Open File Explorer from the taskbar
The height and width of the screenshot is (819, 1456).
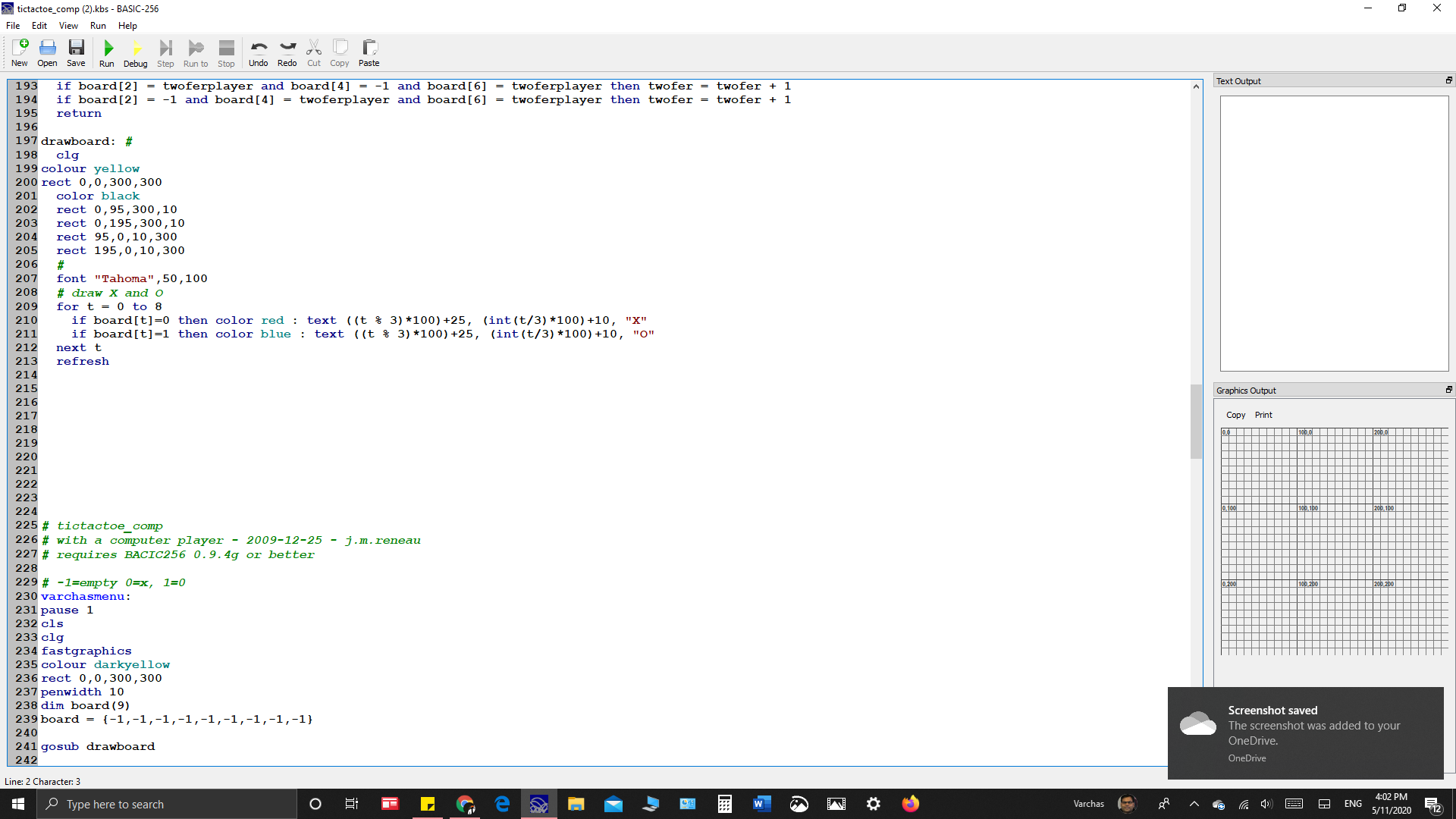click(576, 804)
